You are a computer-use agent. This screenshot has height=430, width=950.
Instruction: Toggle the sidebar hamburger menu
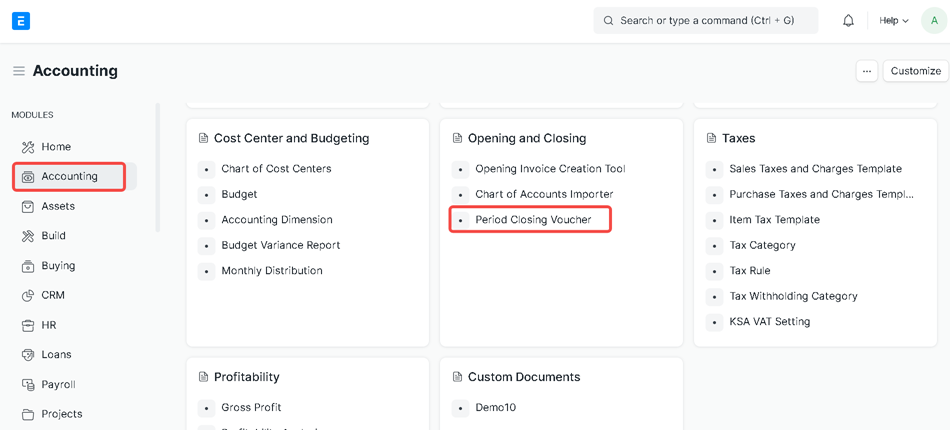[18, 71]
